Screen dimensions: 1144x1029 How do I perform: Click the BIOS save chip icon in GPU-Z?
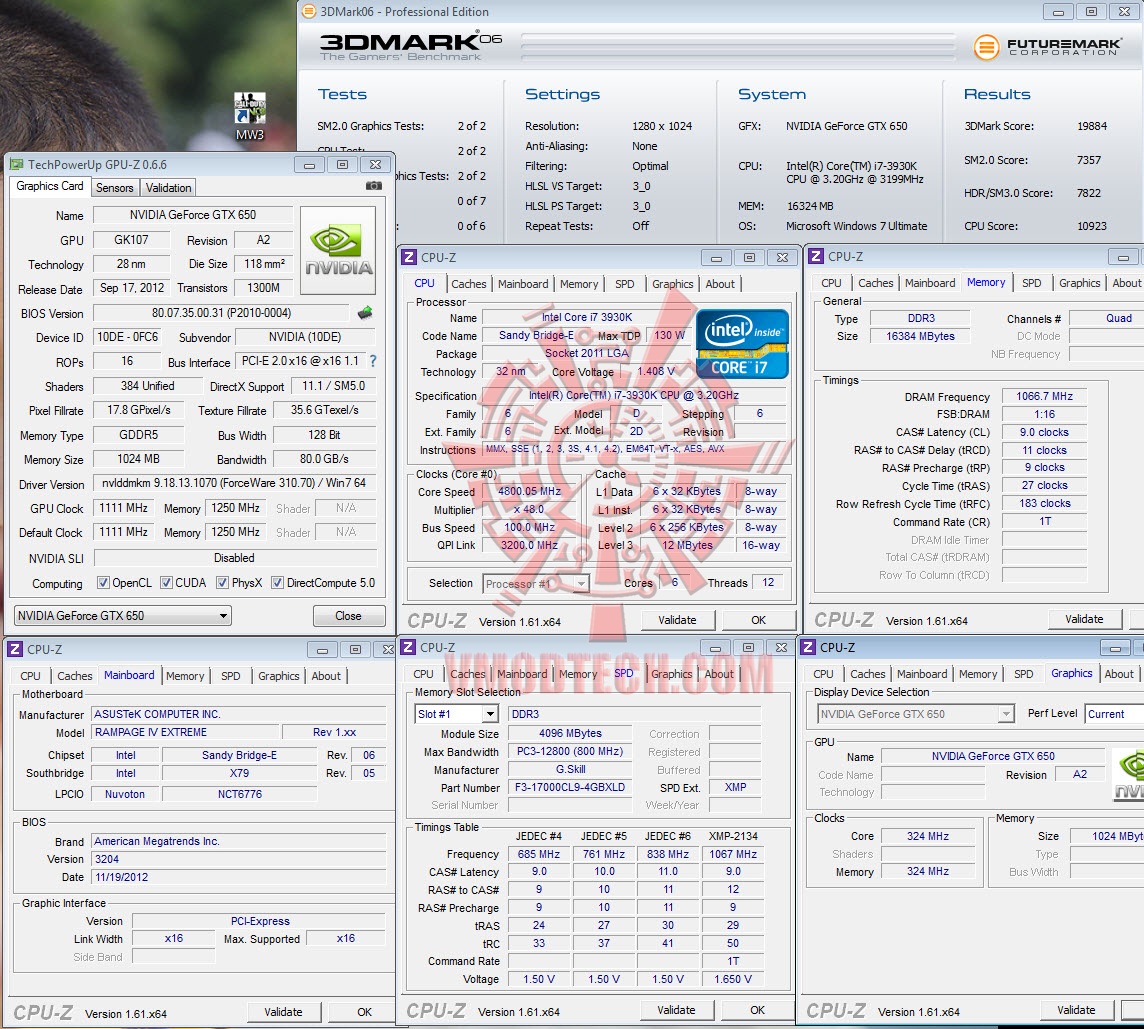365,313
